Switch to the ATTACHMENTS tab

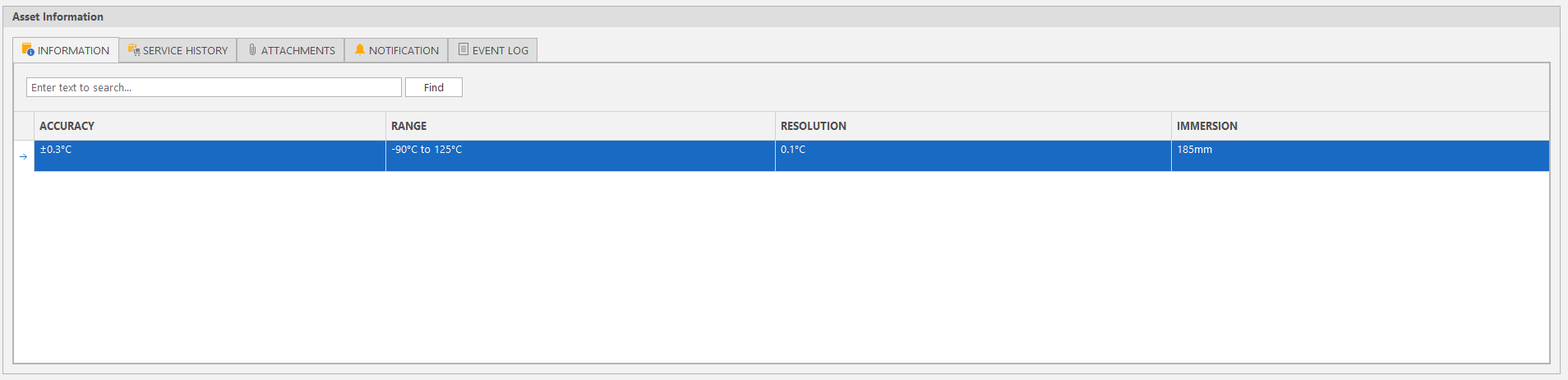coord(291,50)
